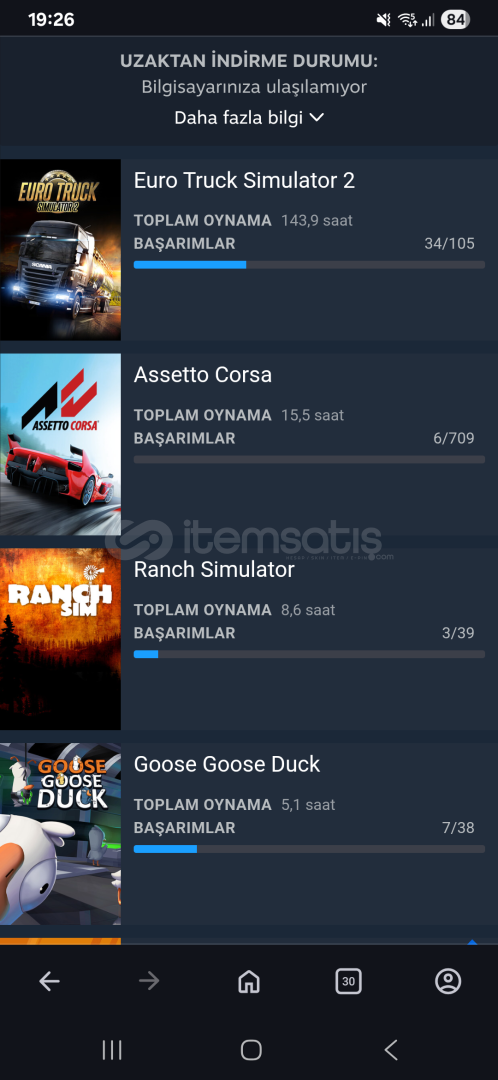Click Euro Truck achievements progress bar
The width and height of the screenshot is (498, 1080).
(x=309, y=264)
